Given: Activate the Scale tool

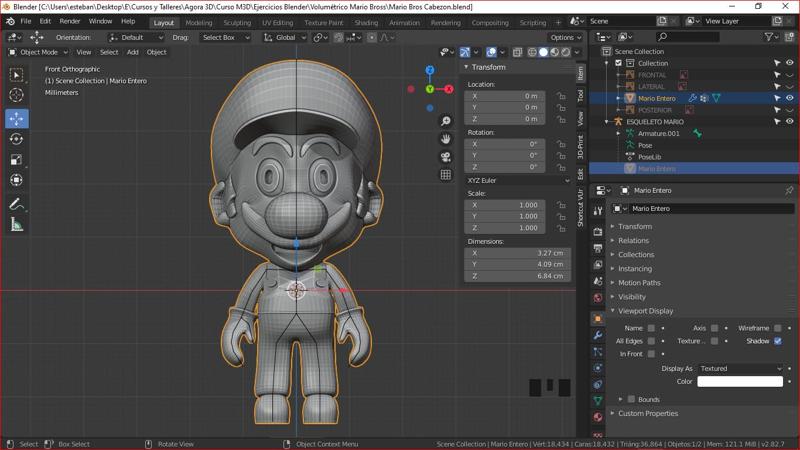Looking at the screenshot, I should pyautogui.click(x=16, y=160).
